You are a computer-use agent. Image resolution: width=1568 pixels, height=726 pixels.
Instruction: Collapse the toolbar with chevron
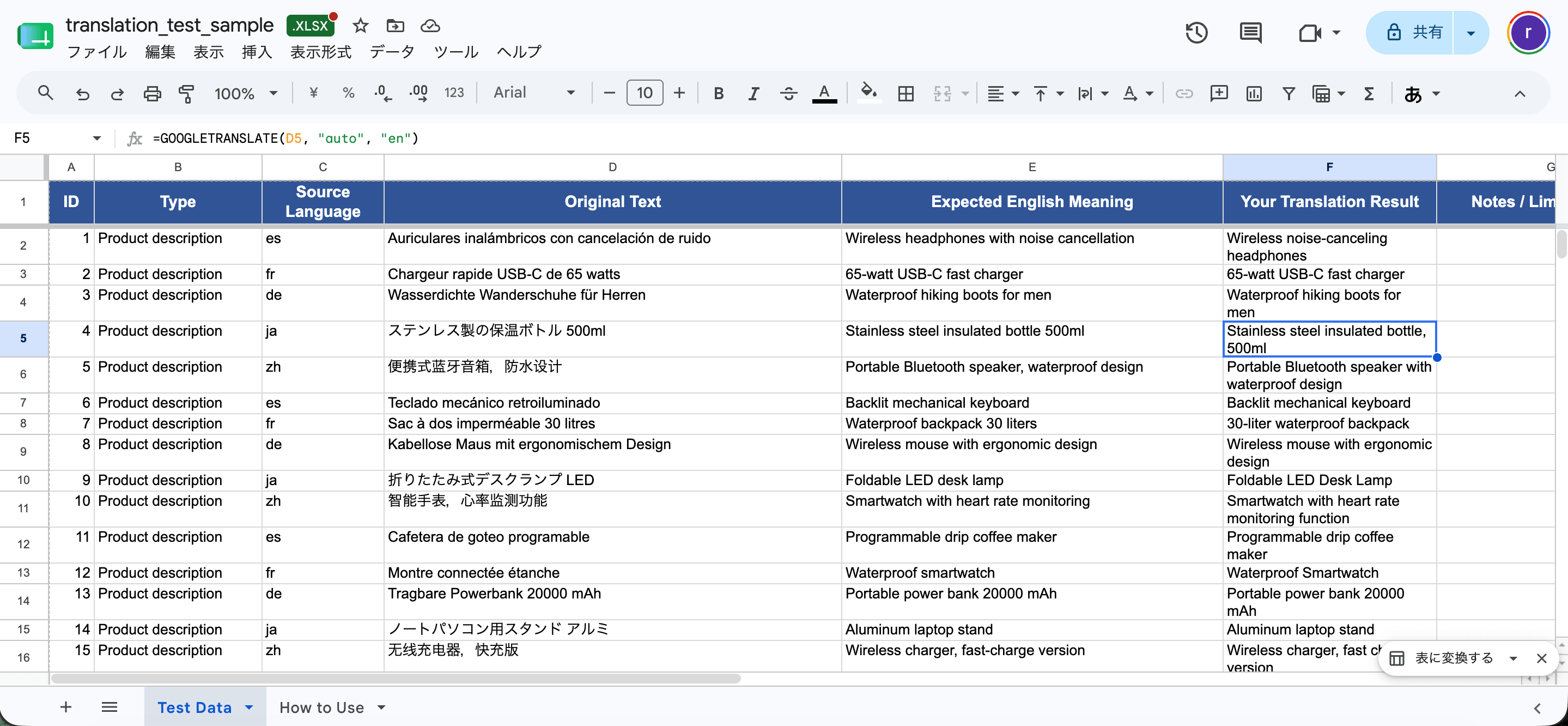point(1520,93)
